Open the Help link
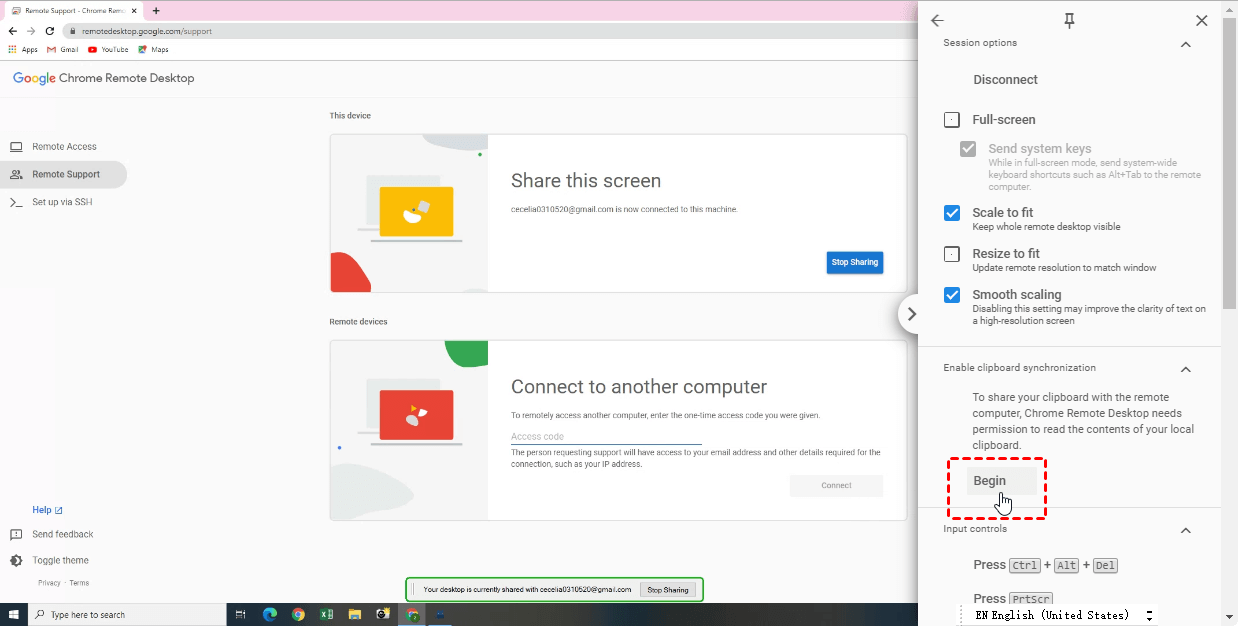This screenshot has width=1238, height=626. pyautogui.click(x=47, y=510)
